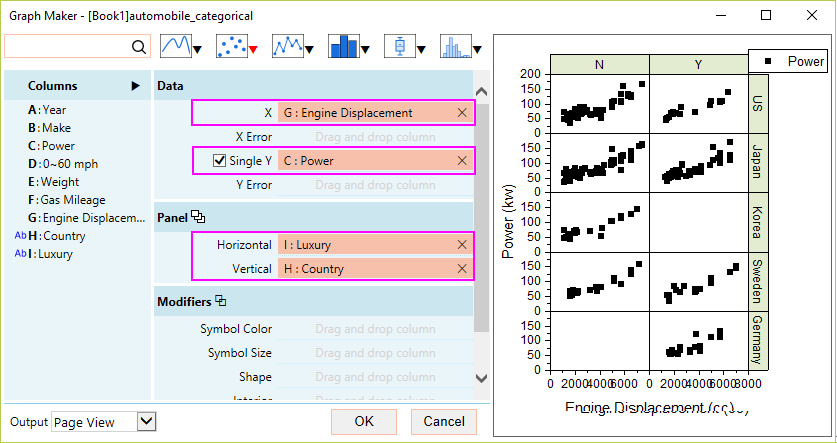Choose the scatter plot type icon

pos(232,46)
